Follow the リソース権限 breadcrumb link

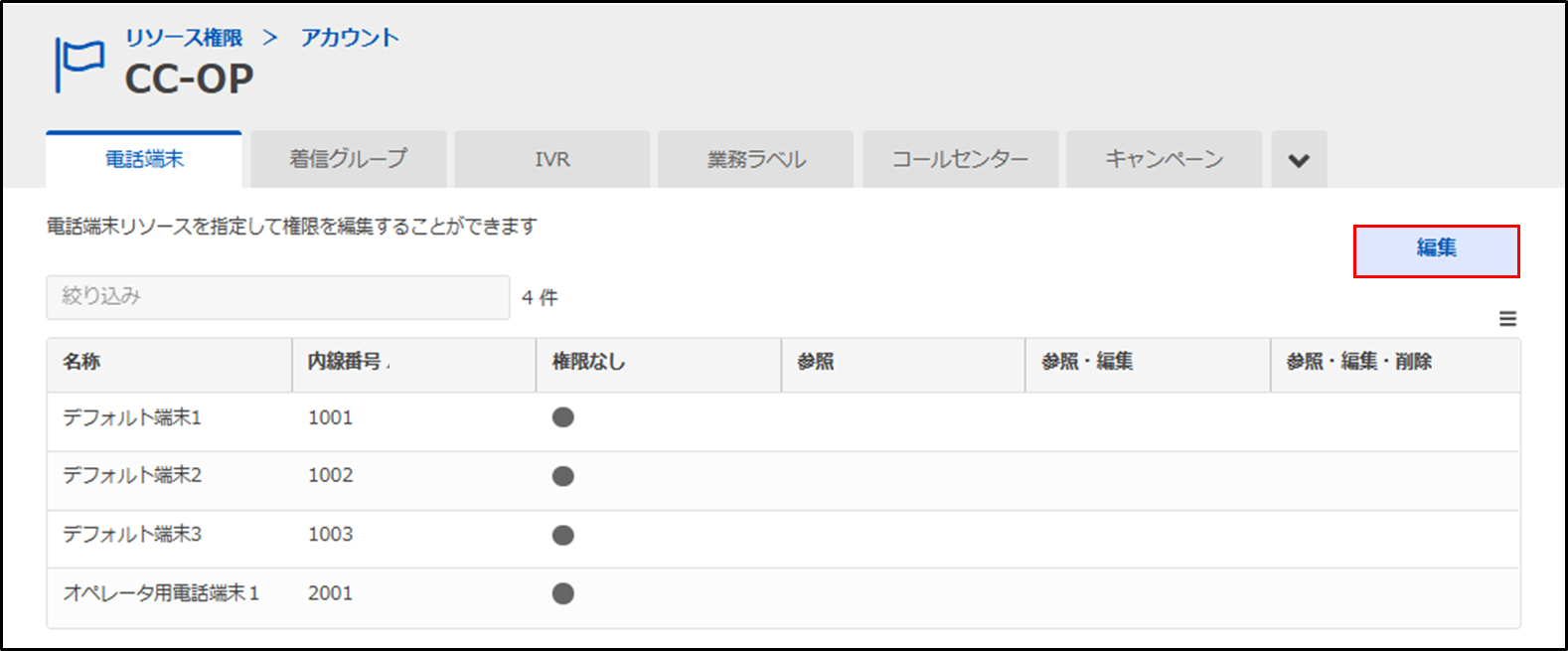pos(184,38)
